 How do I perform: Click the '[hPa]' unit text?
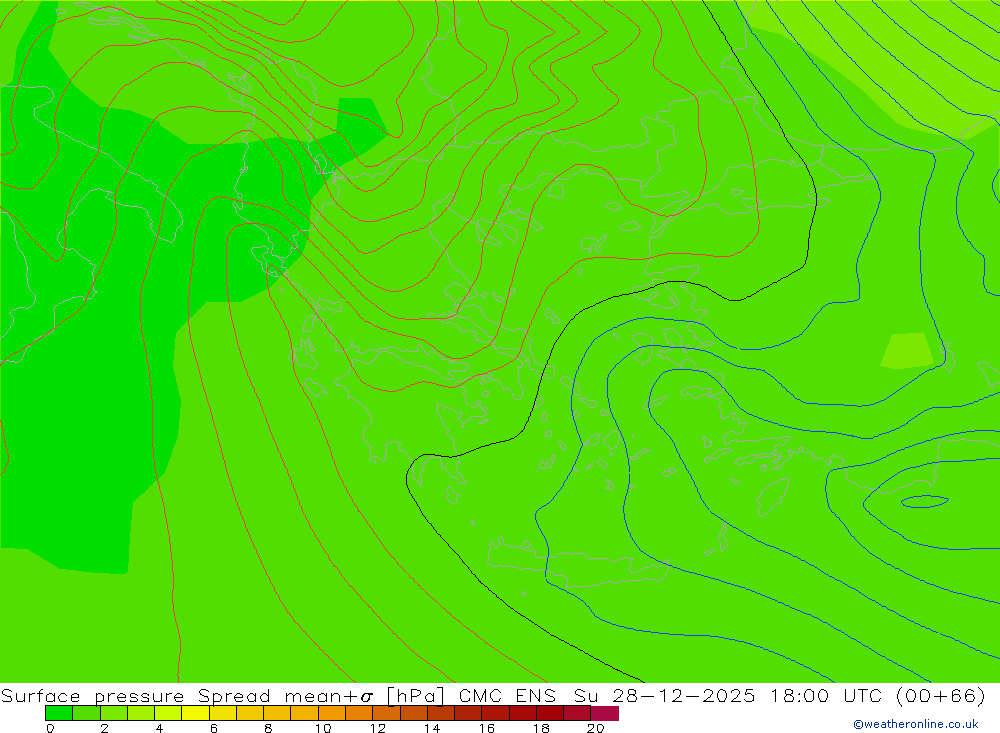pos(415,695)
